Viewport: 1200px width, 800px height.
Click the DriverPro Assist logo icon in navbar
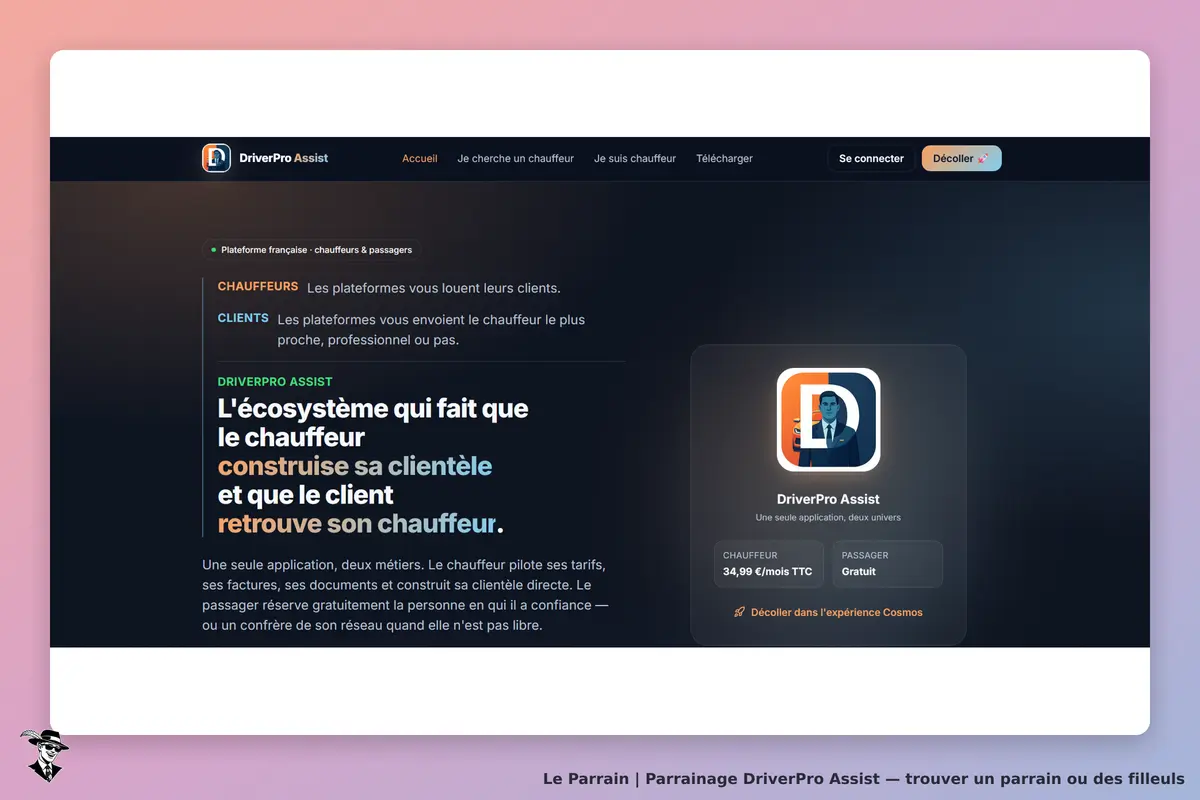click(x=216, y=158)
